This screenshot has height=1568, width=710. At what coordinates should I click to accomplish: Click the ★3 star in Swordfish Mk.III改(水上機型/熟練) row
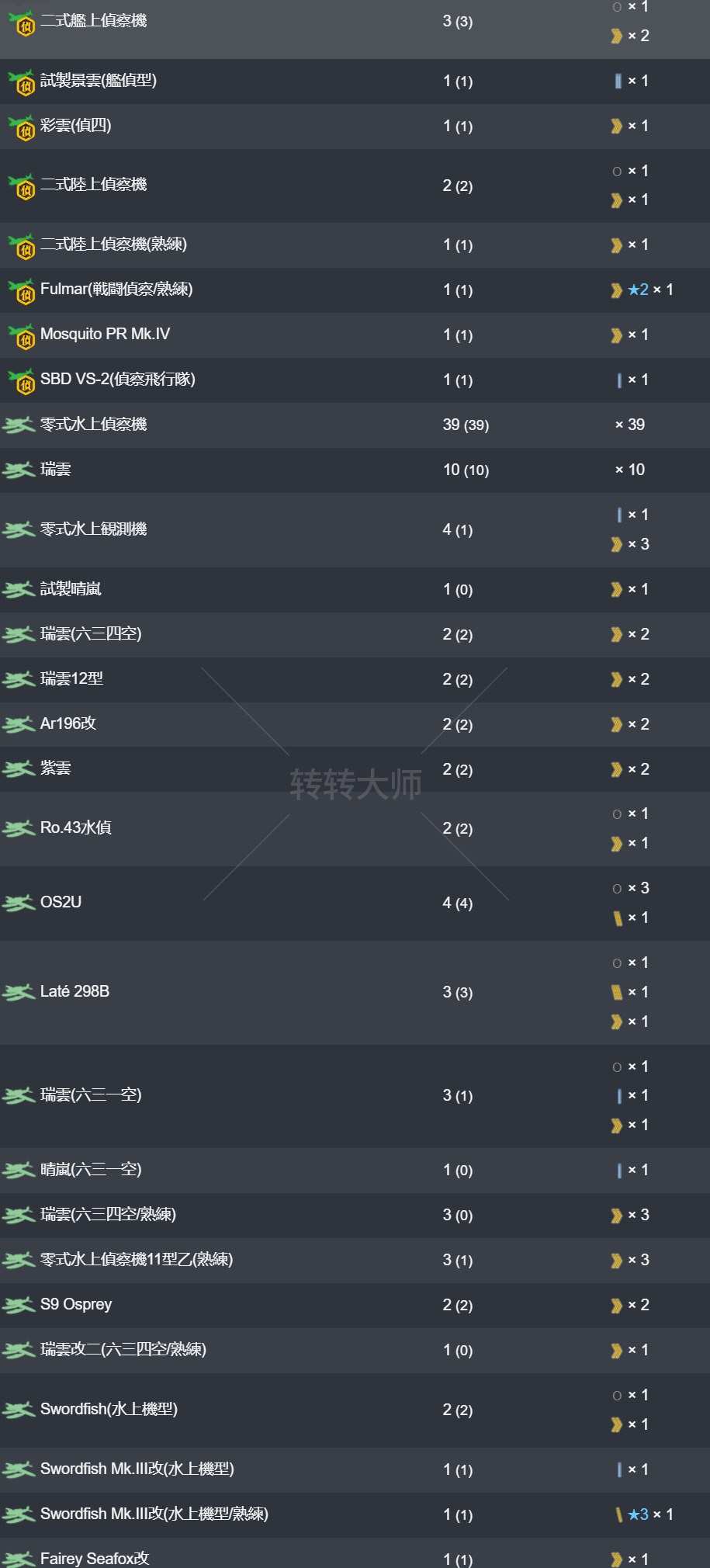click(x=639, y=1514)
